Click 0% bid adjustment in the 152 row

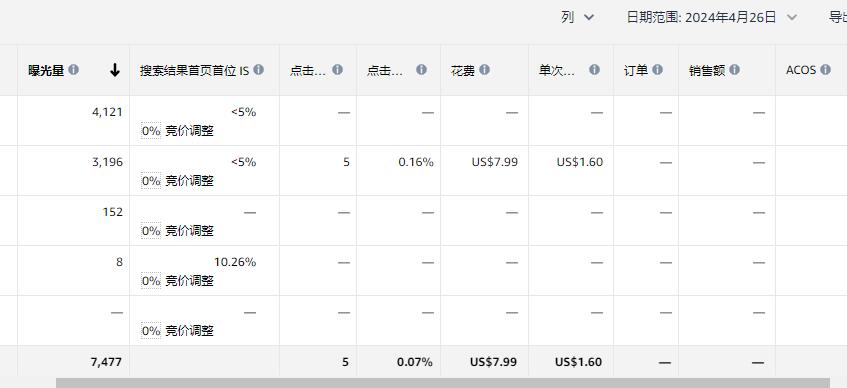[151, 231]
